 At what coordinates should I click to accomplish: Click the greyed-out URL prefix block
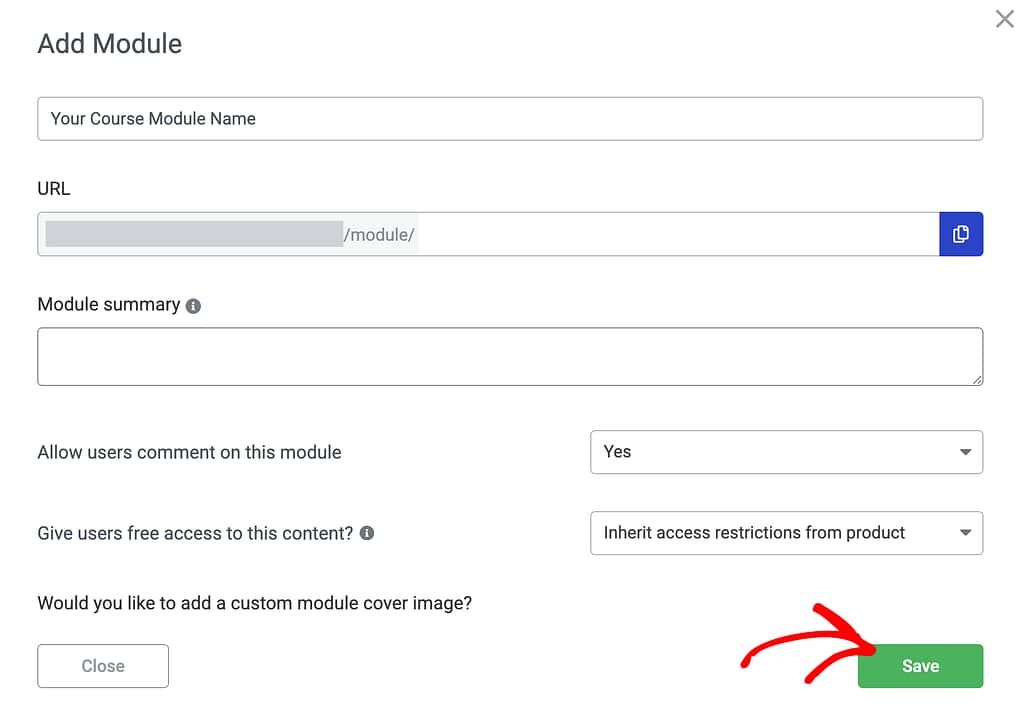[x=194, y=234]
